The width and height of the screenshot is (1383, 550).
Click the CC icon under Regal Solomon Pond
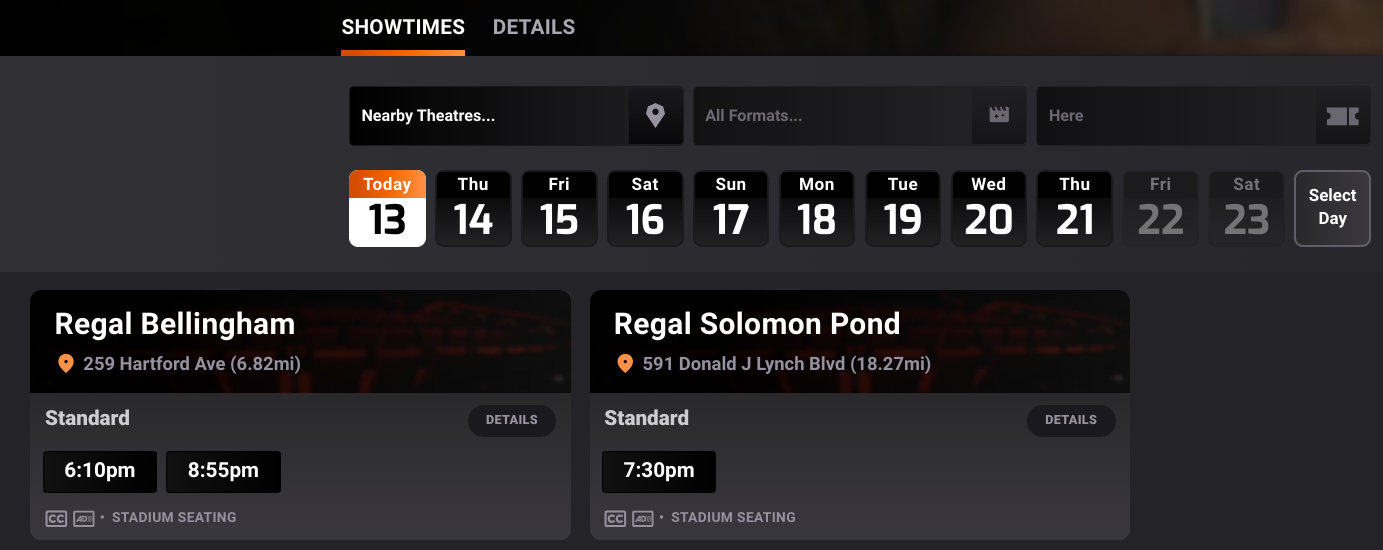coord(615,518)
